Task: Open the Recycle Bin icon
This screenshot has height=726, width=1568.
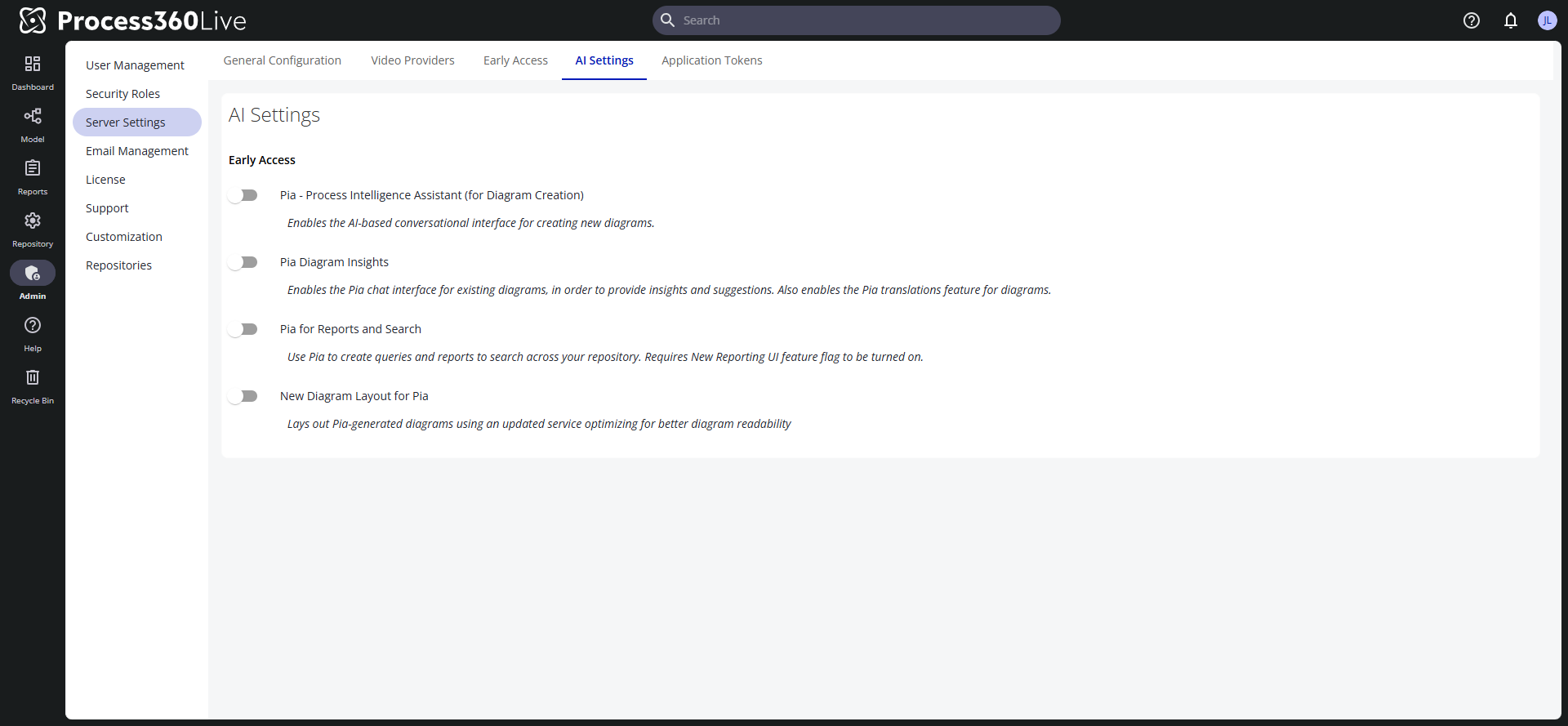Action: click(x=33, y=377)
